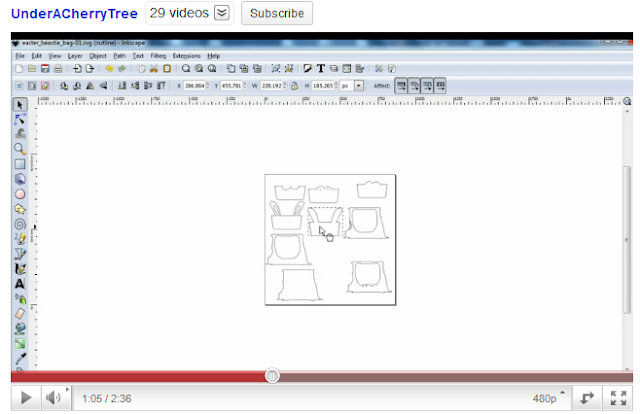Select the Eraser tool
Image resolution: width=640 pixels, height=414 pixels.
click(20, 314)
